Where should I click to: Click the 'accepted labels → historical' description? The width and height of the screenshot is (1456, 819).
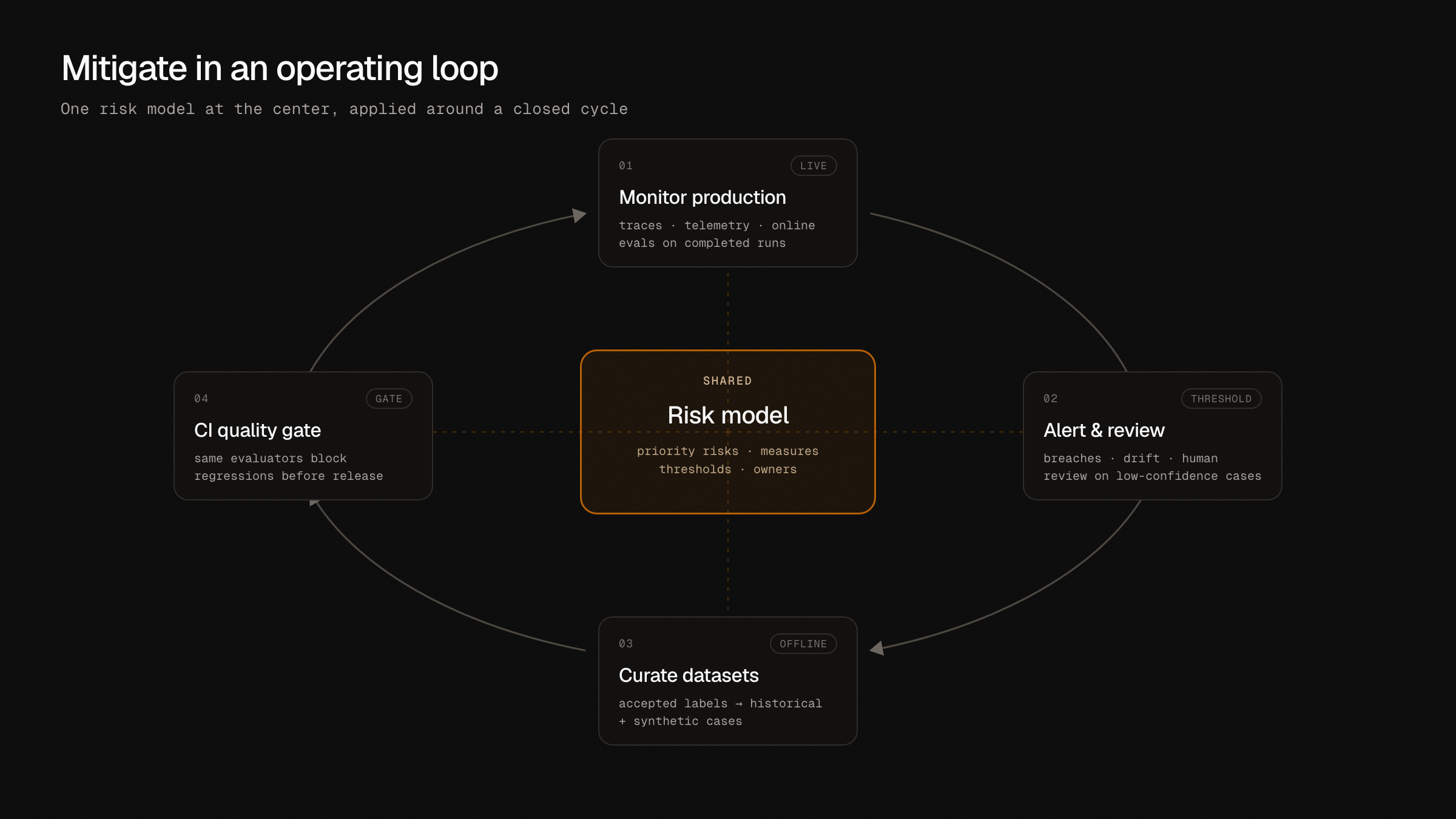click(x=720, y=712)
